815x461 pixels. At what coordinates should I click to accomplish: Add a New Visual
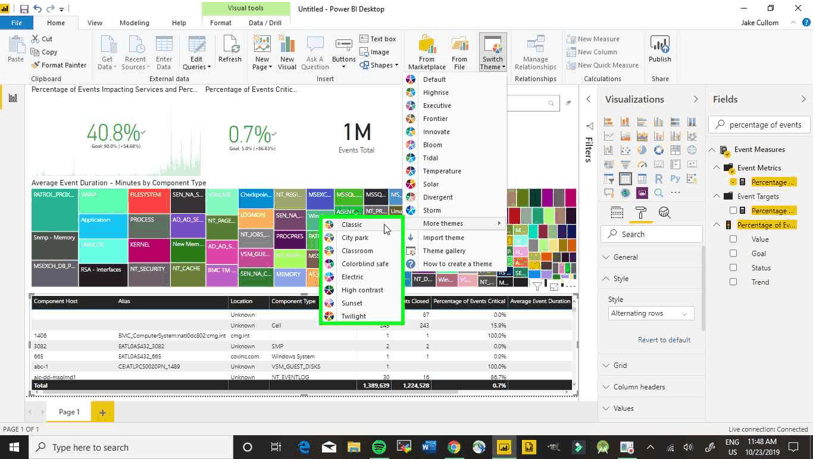[287, 52]
